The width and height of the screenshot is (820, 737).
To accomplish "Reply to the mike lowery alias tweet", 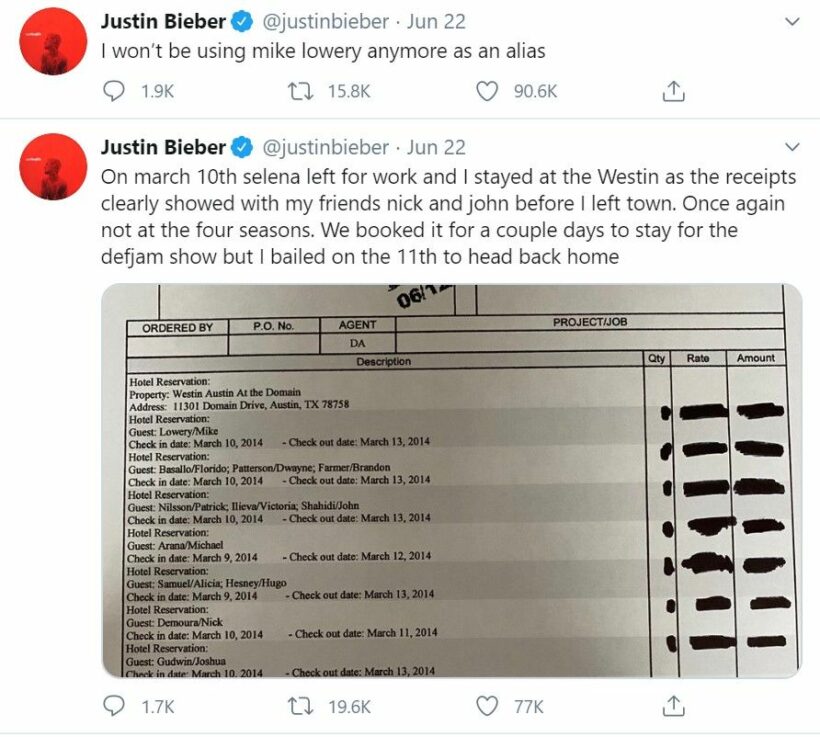I will point(116,91).
